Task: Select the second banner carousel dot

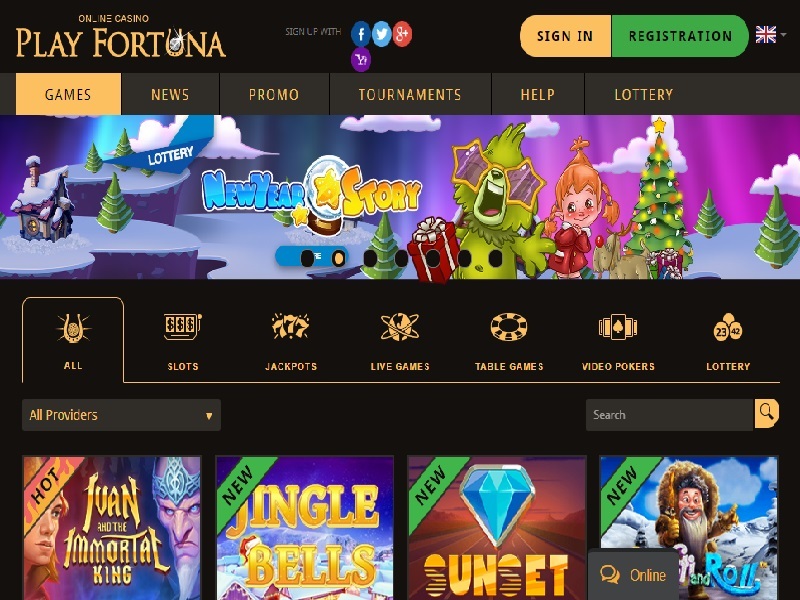Action: tap(338, 258)
